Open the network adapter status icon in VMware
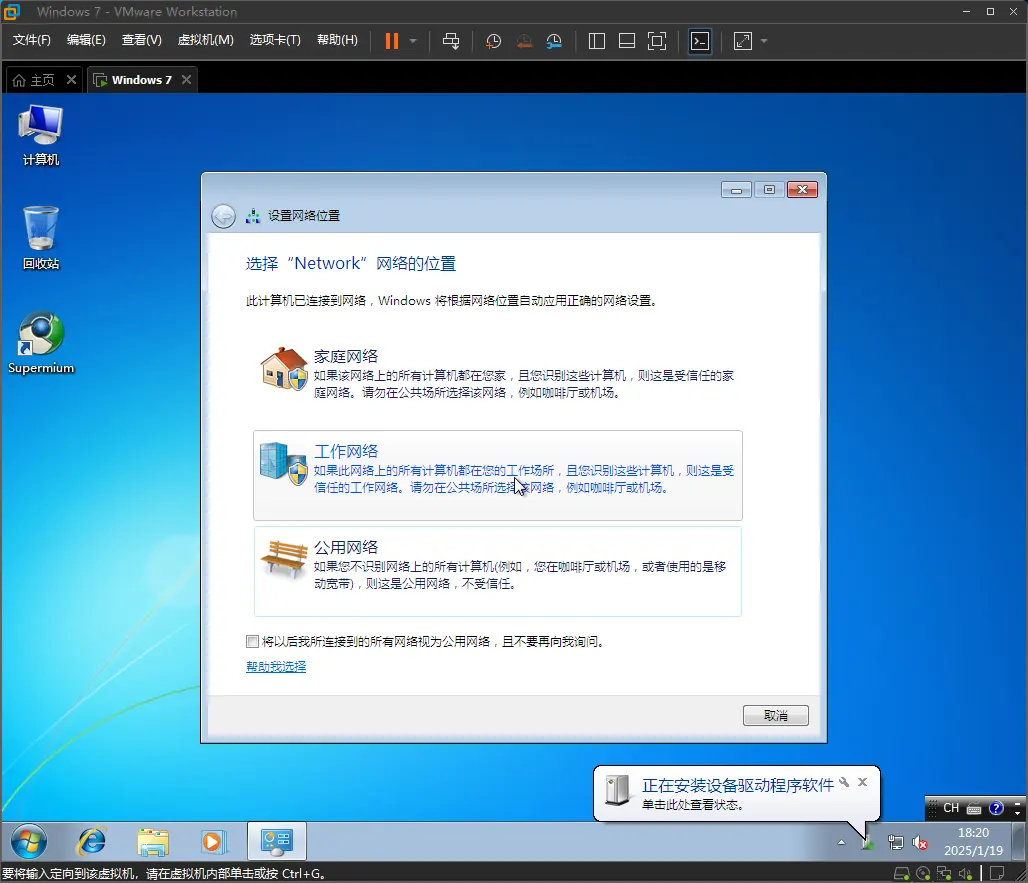Image resolution: width=1028 pixels, height=883 pixels. click(x=944, y=873)
